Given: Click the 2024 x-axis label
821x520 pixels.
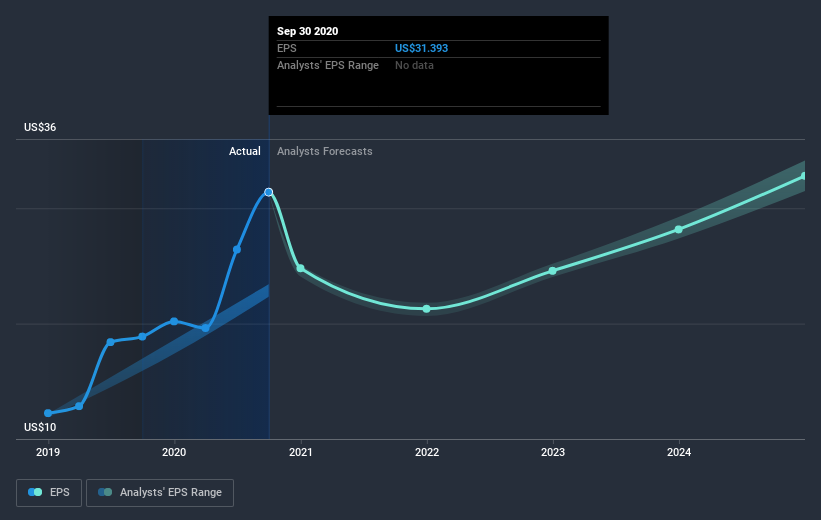Looking at the screenshot, I should (679, 452).
